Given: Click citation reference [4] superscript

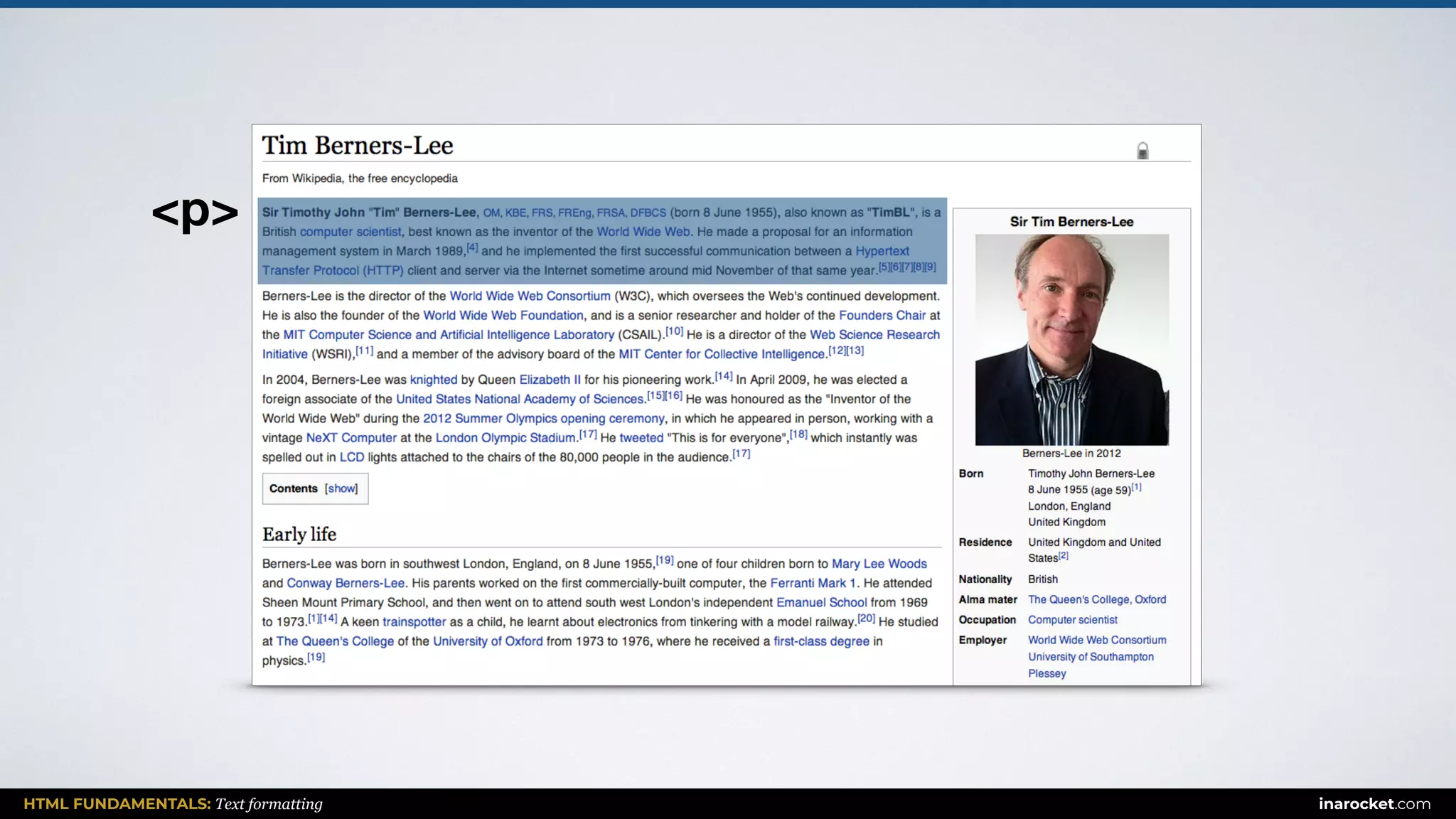Looking at the screenshot, I should coord(472,248).
